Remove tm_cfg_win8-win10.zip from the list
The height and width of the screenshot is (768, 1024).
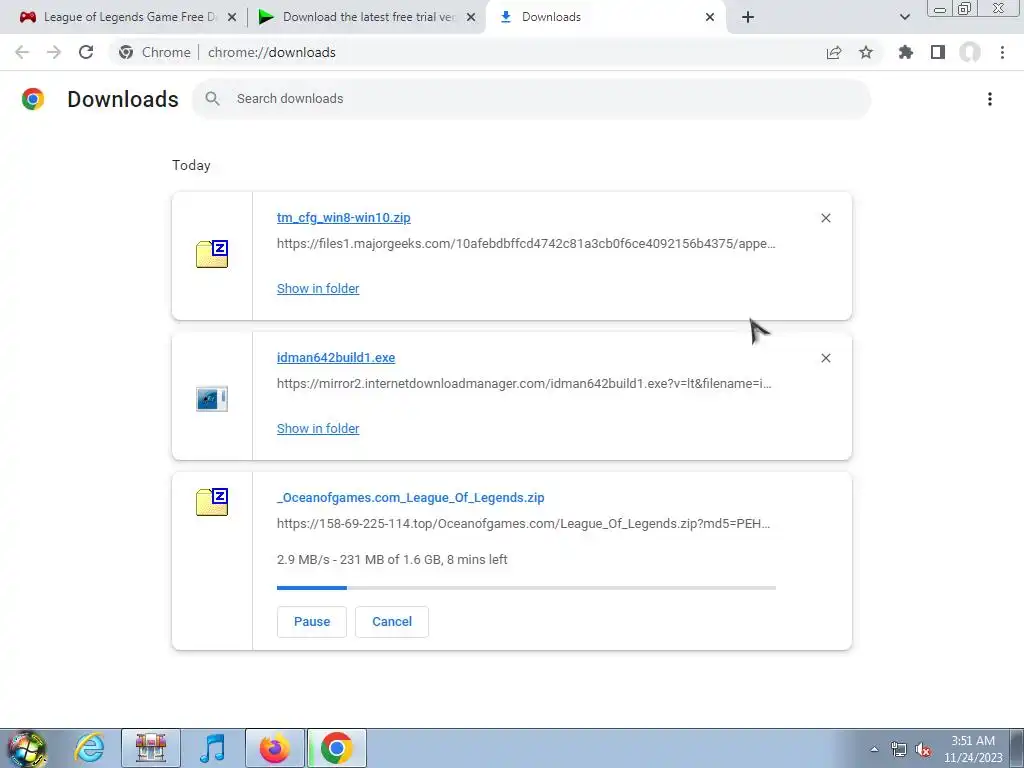coord(826,218)
